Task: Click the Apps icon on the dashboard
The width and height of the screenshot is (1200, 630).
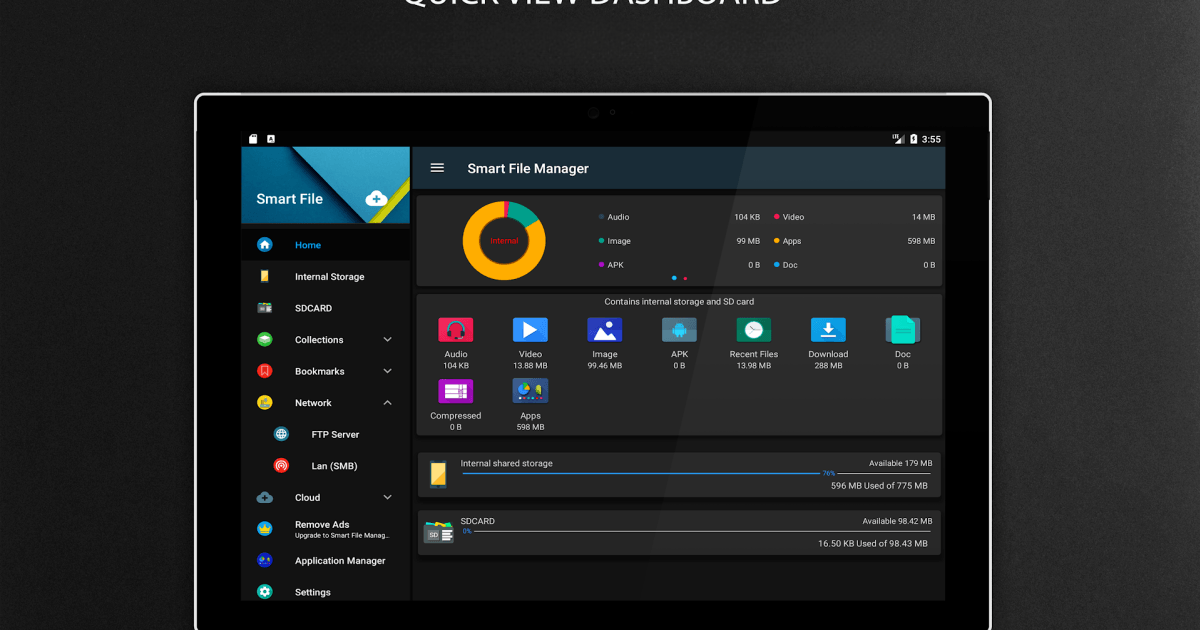Action: point(530,390)
